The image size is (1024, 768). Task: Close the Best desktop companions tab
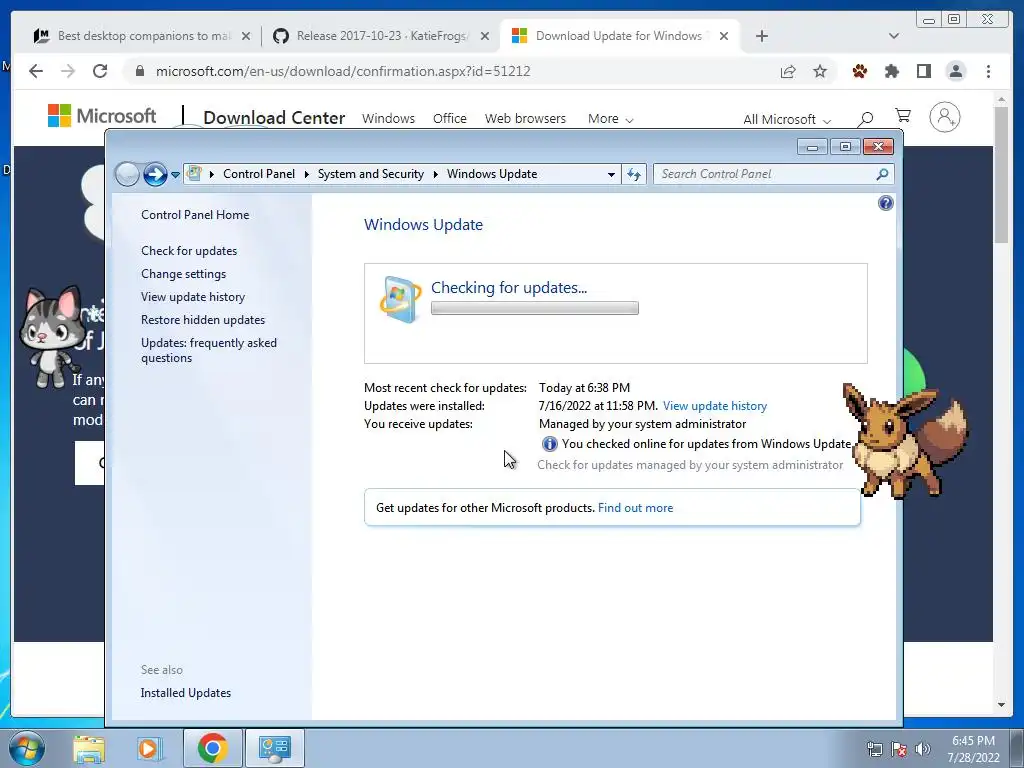tap(246, 36)
